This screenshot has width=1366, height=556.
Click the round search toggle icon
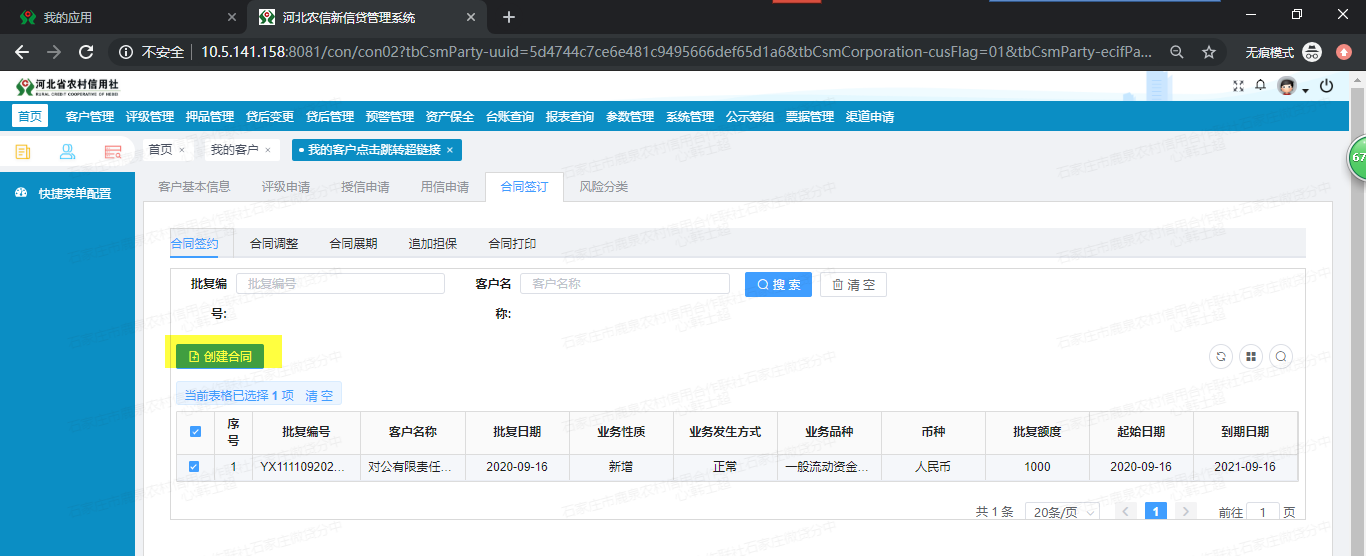tap(1281, 356)
